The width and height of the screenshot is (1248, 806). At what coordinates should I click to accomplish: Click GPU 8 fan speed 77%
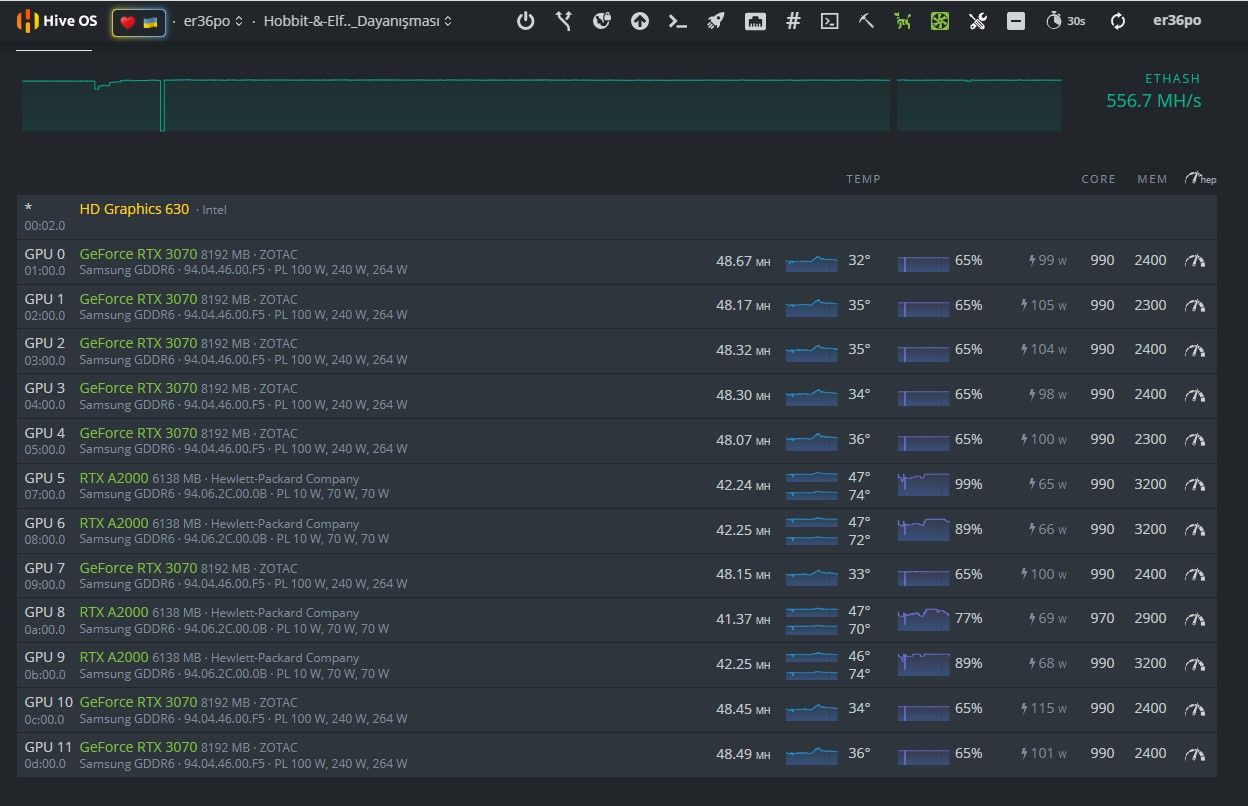click(x=968, y=618)
